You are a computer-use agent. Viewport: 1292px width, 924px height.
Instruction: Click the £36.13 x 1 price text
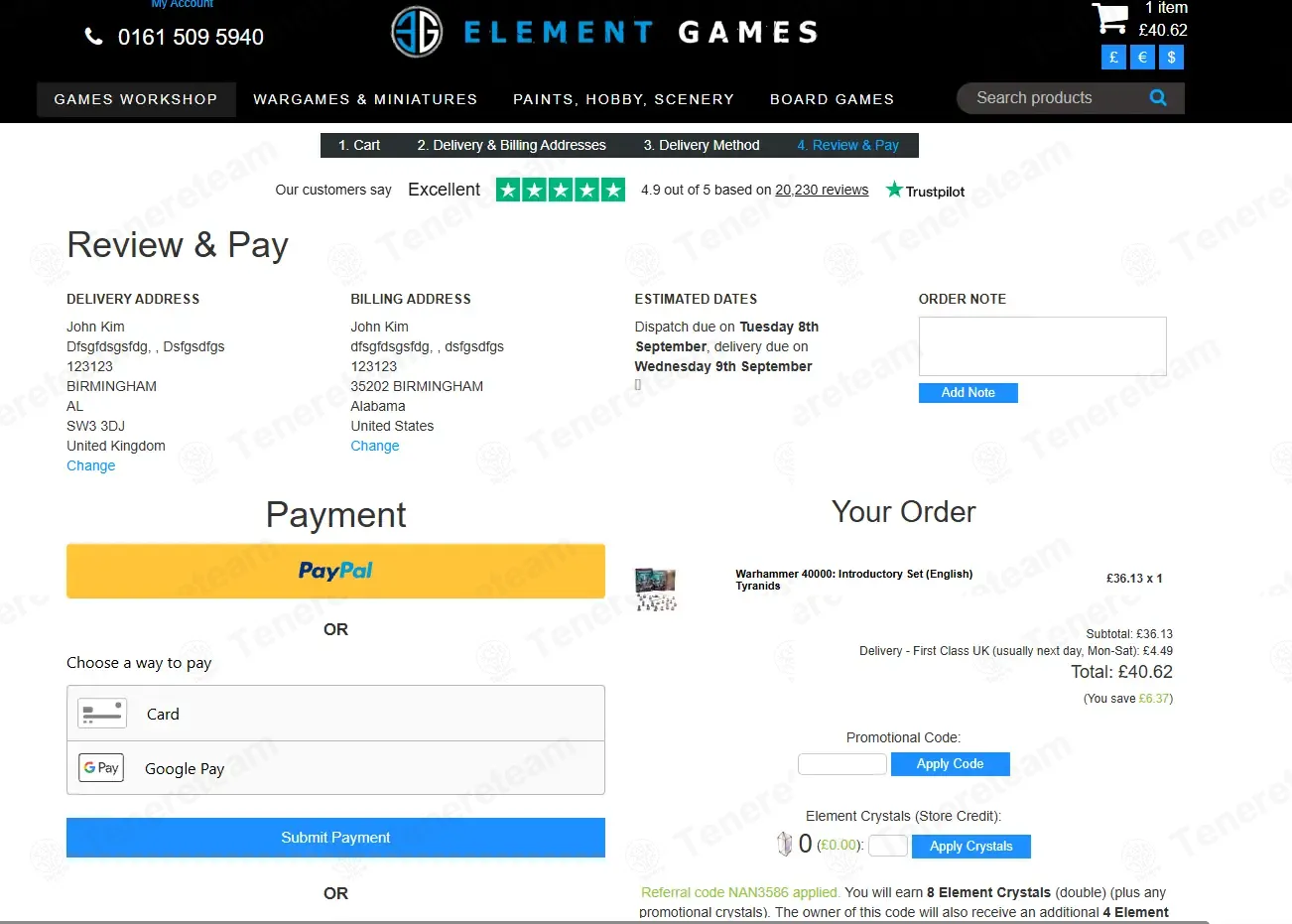click(x=1134, y=578)
